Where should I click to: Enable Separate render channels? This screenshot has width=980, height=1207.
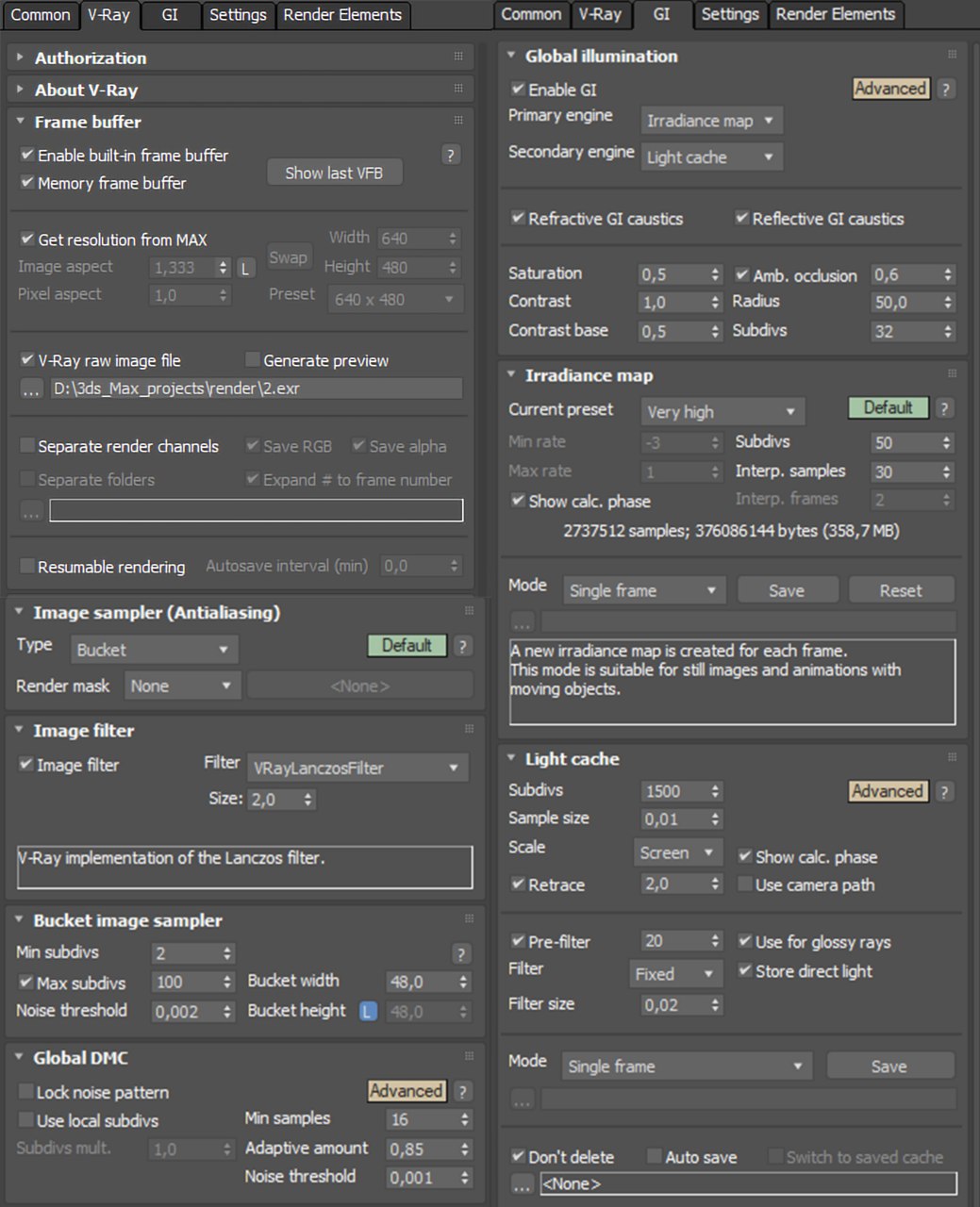27,445
